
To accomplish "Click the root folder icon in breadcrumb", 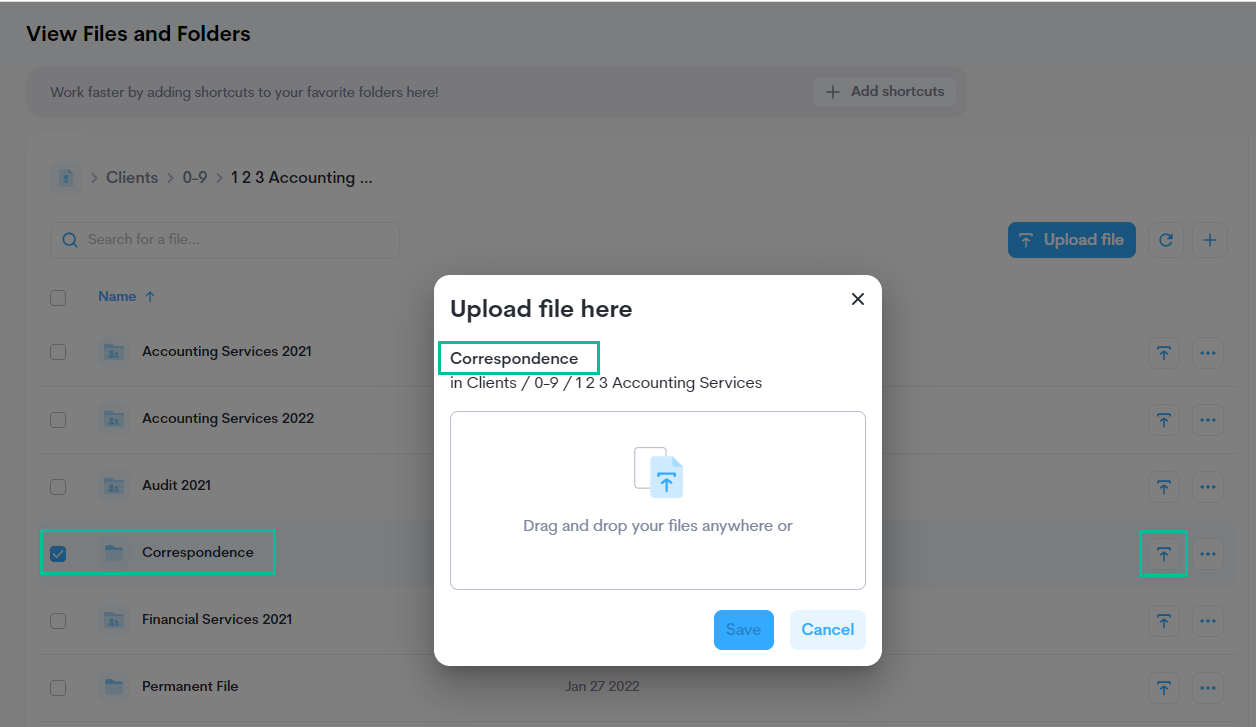I will (66, 178).
